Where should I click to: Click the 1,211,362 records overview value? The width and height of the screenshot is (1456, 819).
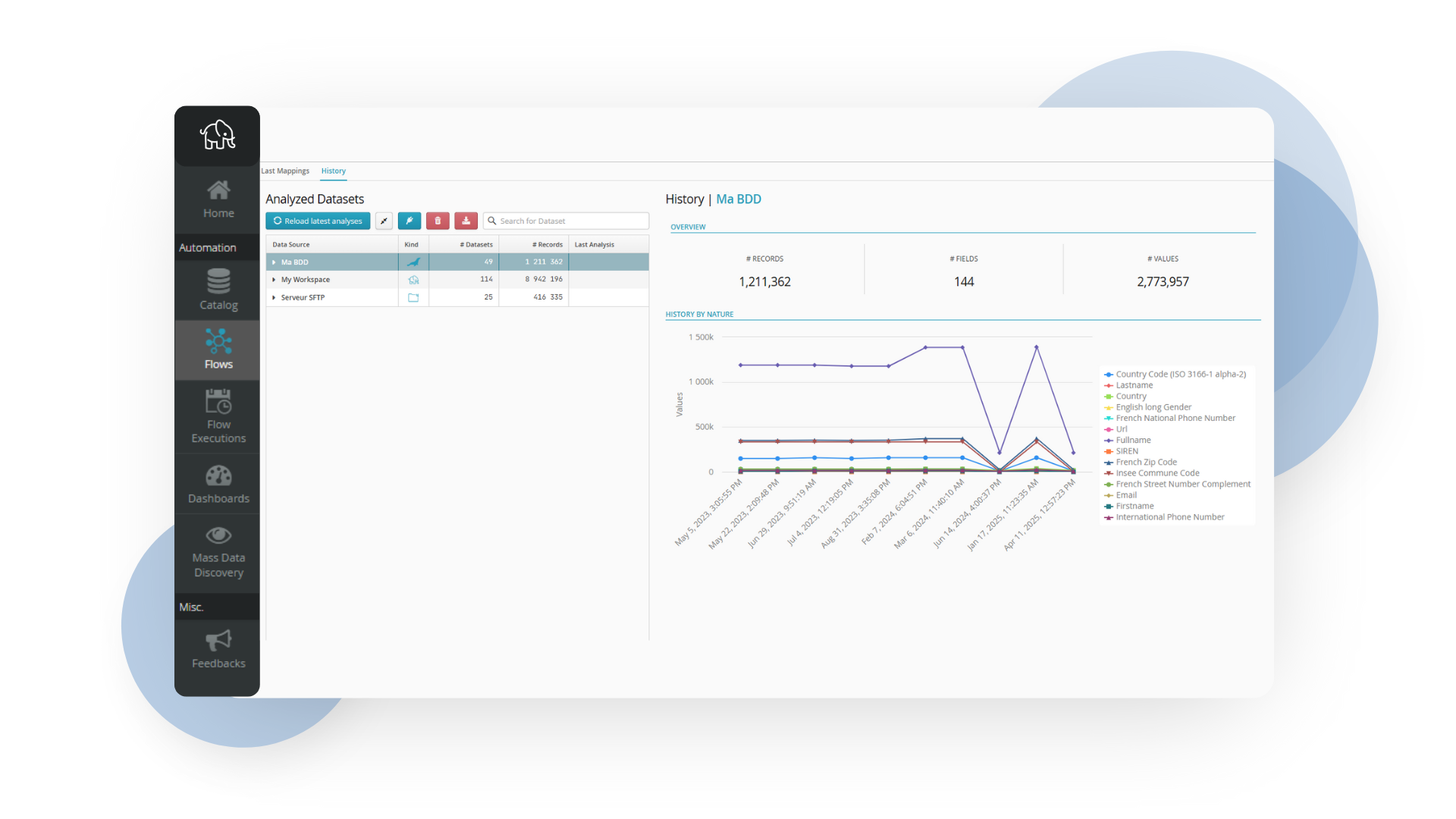pyautogui.click(x=764, y=281)
